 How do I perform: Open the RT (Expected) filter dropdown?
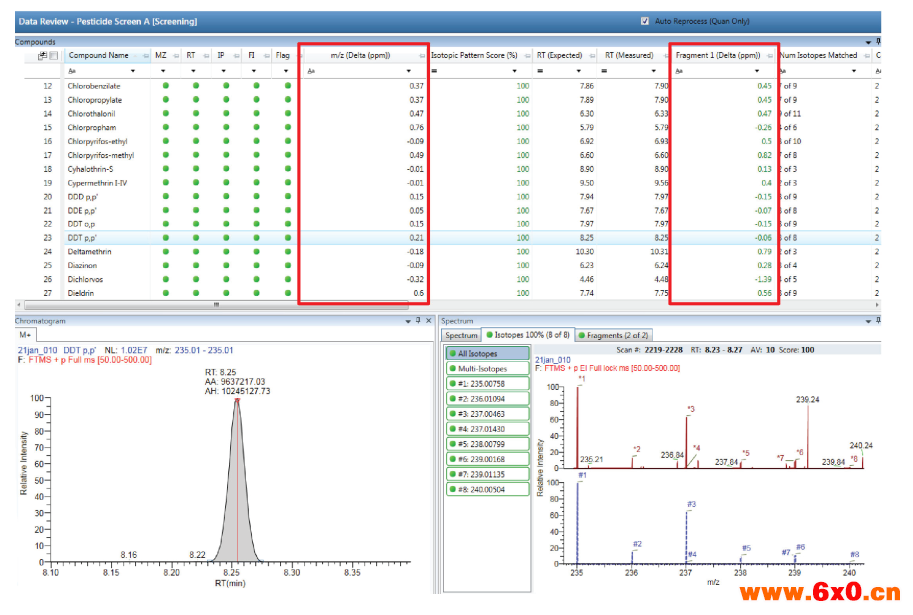pyautogui.click(x=579, y=71)
